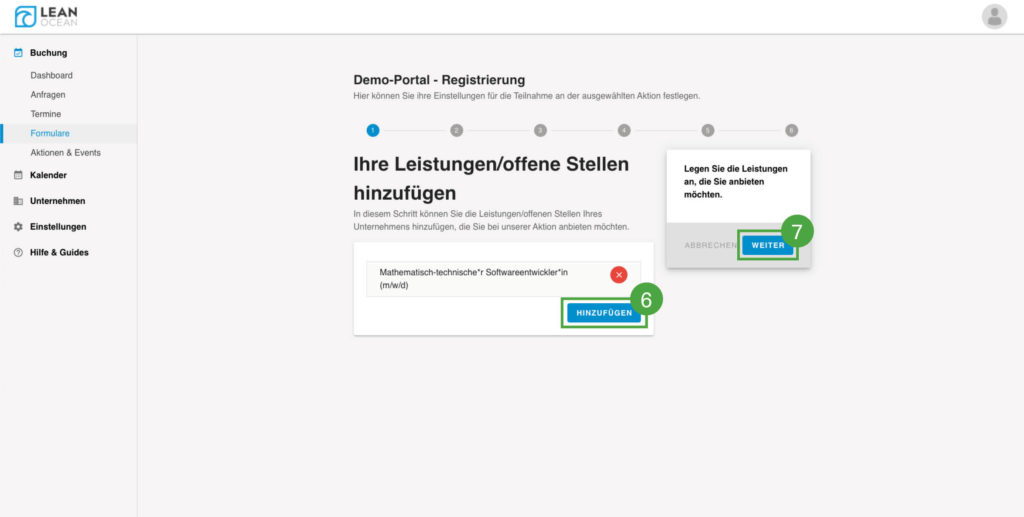
Task: Jump to step 4 in the stepper
Action: click(624, 130)
